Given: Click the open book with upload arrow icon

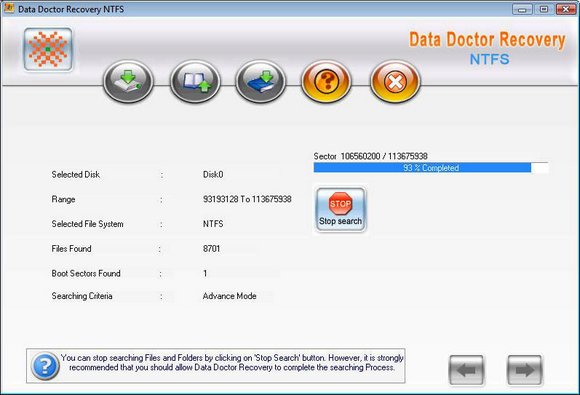Looking at the screenshot, I should coord(195,81).
